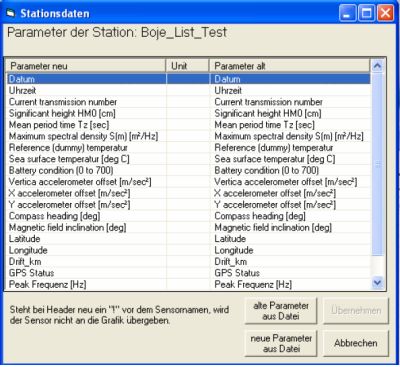Click the 'Parameter alt' column header
400x367 pixels.
(290, 66)
